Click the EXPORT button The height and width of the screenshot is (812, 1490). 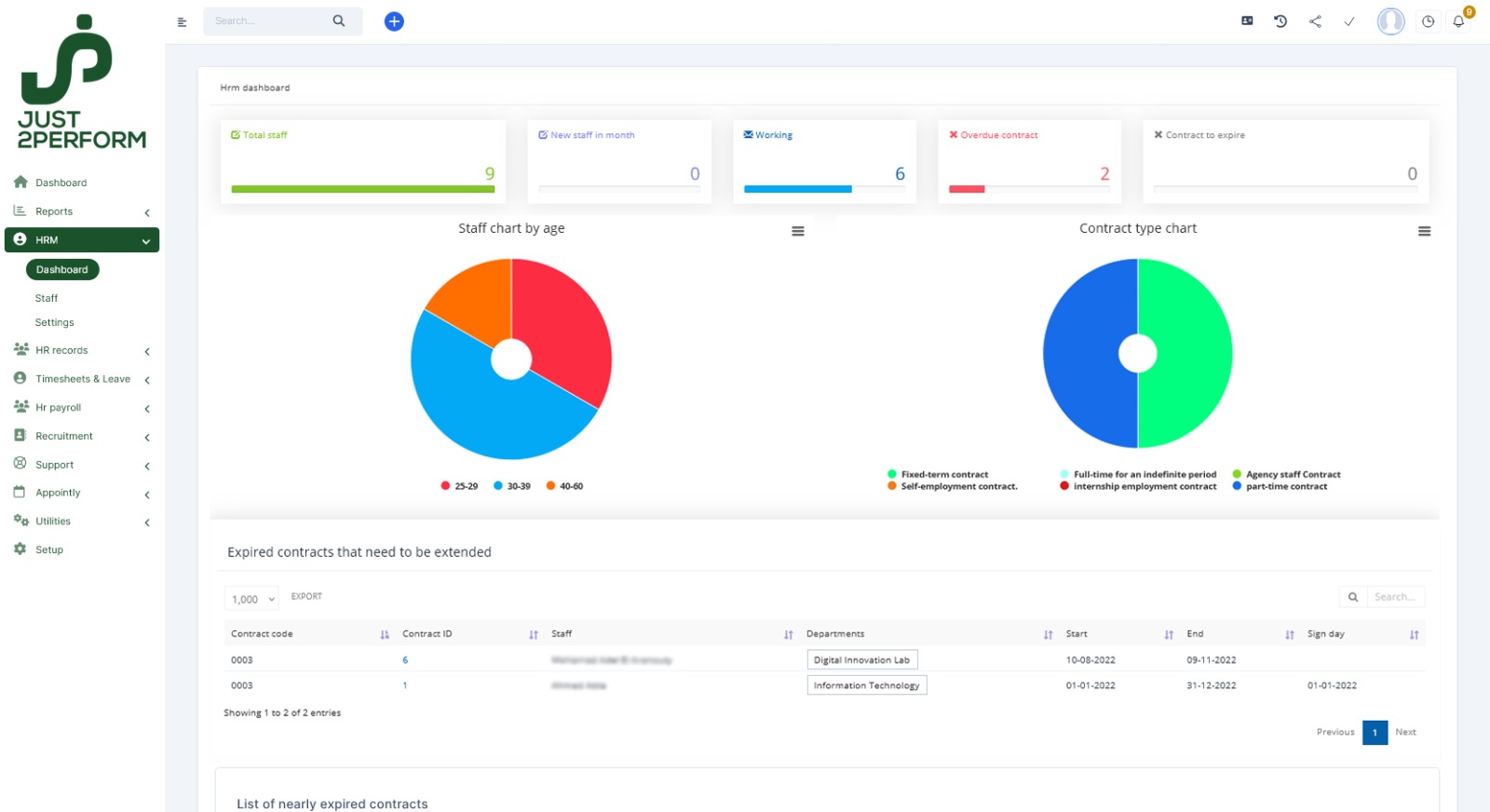306,596
